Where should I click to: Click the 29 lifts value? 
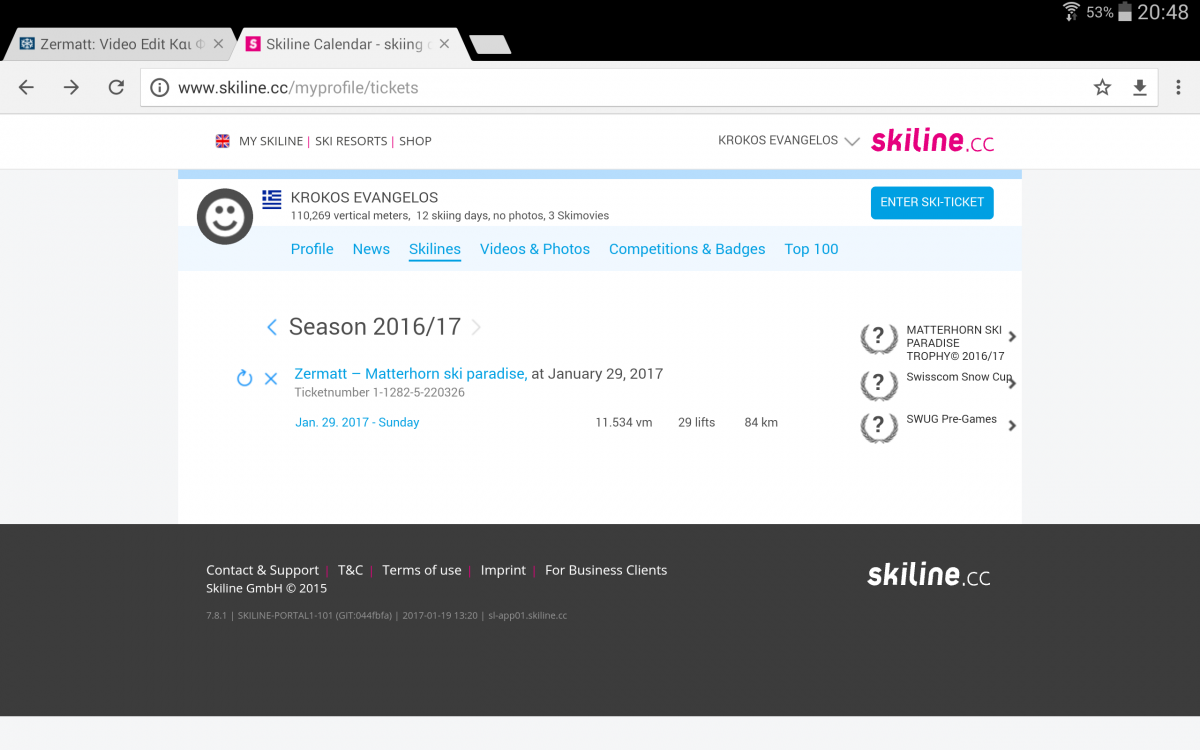click(697, 423)
